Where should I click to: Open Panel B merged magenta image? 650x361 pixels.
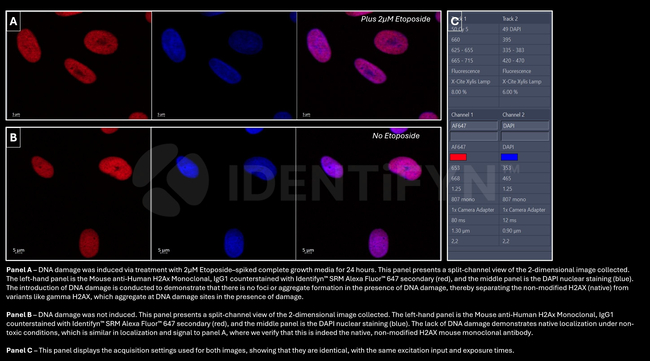369,194
